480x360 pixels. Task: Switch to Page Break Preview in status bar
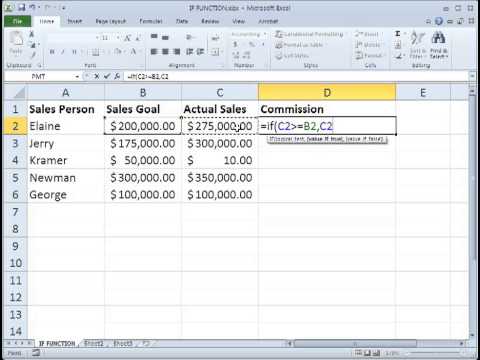click(375, 353)
